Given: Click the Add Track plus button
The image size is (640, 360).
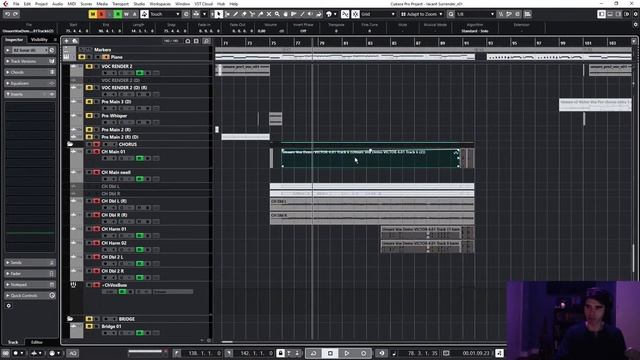Looking at the screenshot, I should [x=66, y=41].
